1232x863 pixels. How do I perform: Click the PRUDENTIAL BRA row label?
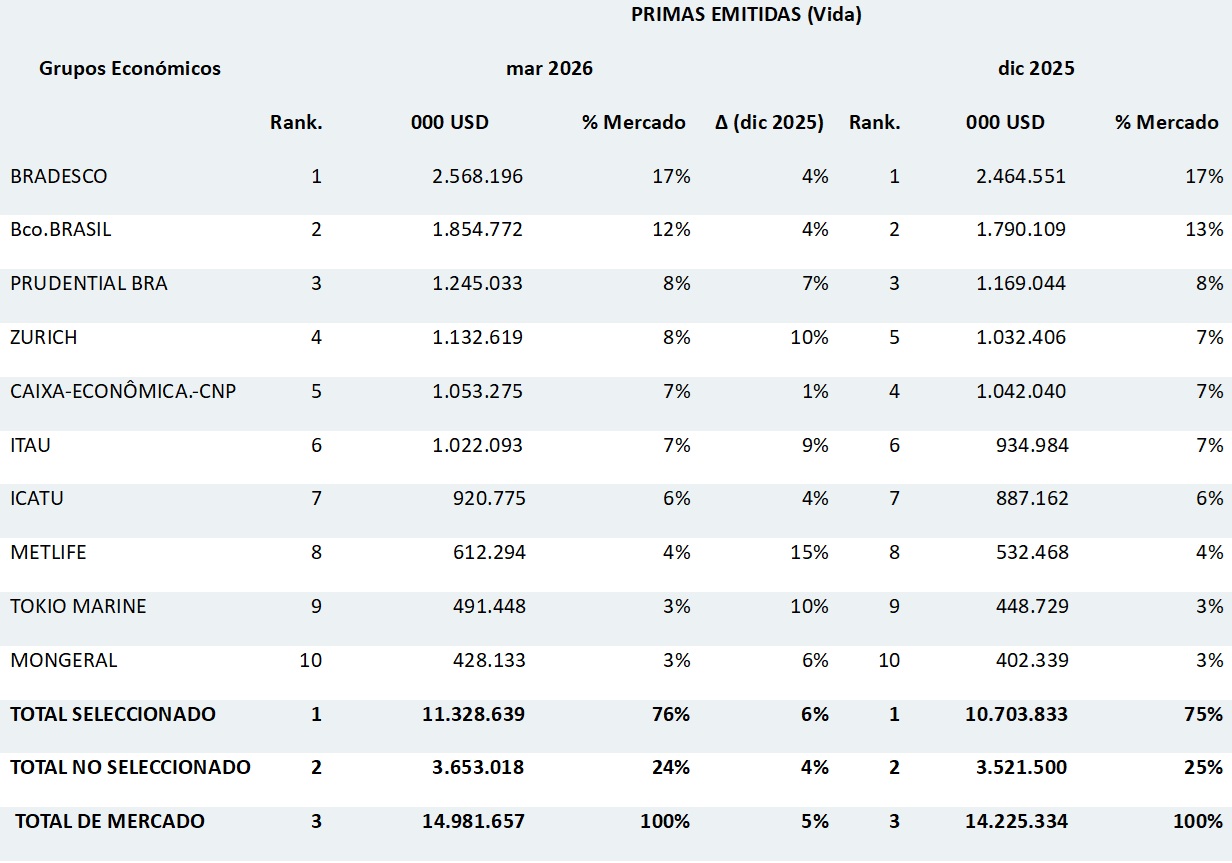[89, 283]
